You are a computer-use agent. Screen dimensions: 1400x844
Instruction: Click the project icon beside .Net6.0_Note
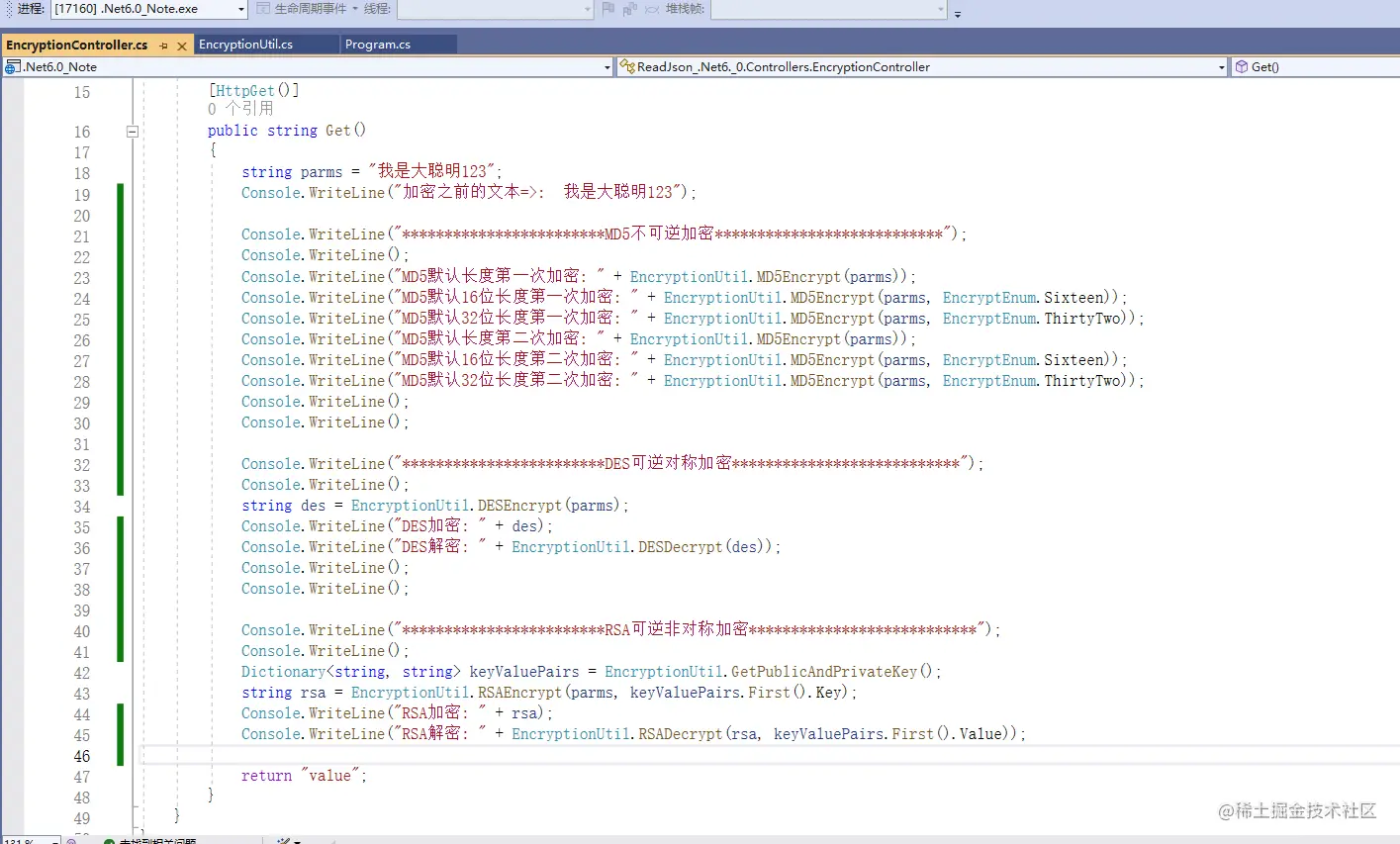click(x=13, y=67)
